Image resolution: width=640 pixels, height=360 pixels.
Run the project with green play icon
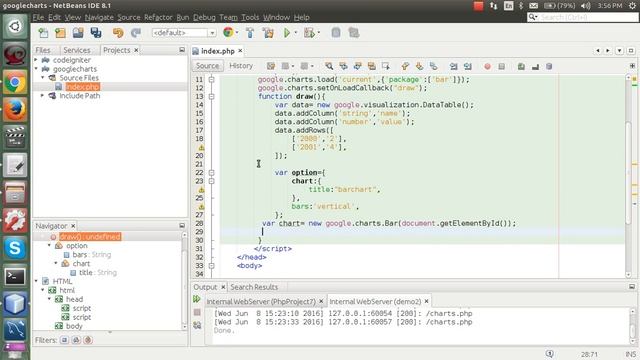287,33
